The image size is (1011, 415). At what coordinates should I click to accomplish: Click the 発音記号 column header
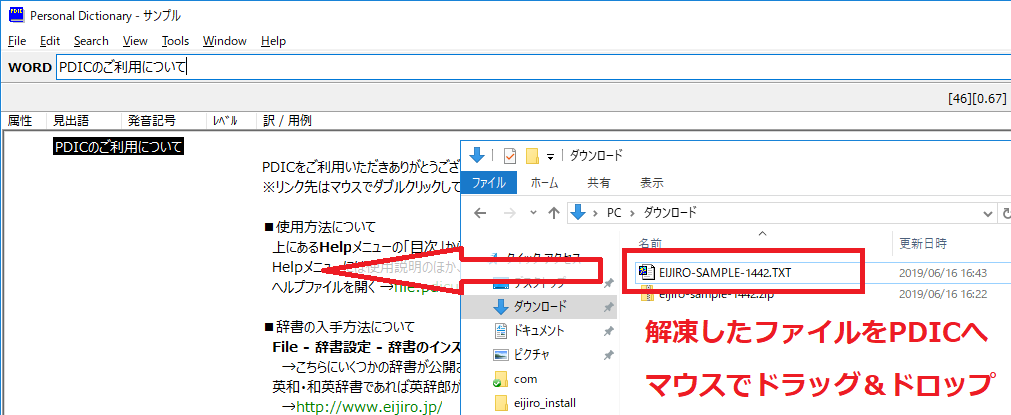pyautogui.click(x=152, y=121)
